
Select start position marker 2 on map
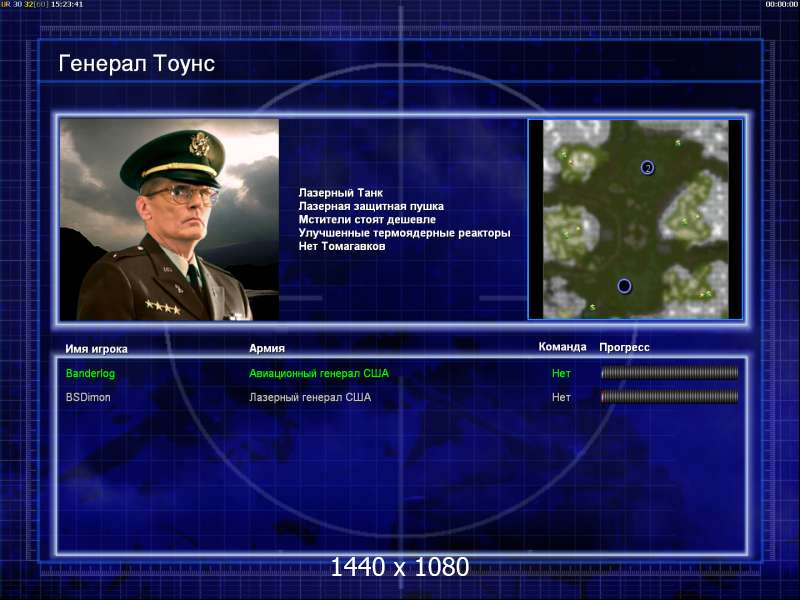[x=647, y=167]
